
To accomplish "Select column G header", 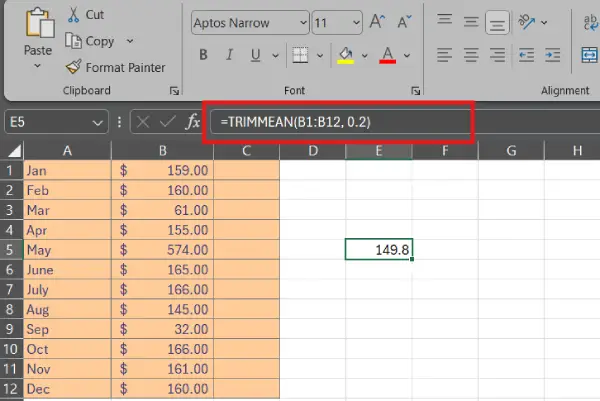I will coord(511,151).
